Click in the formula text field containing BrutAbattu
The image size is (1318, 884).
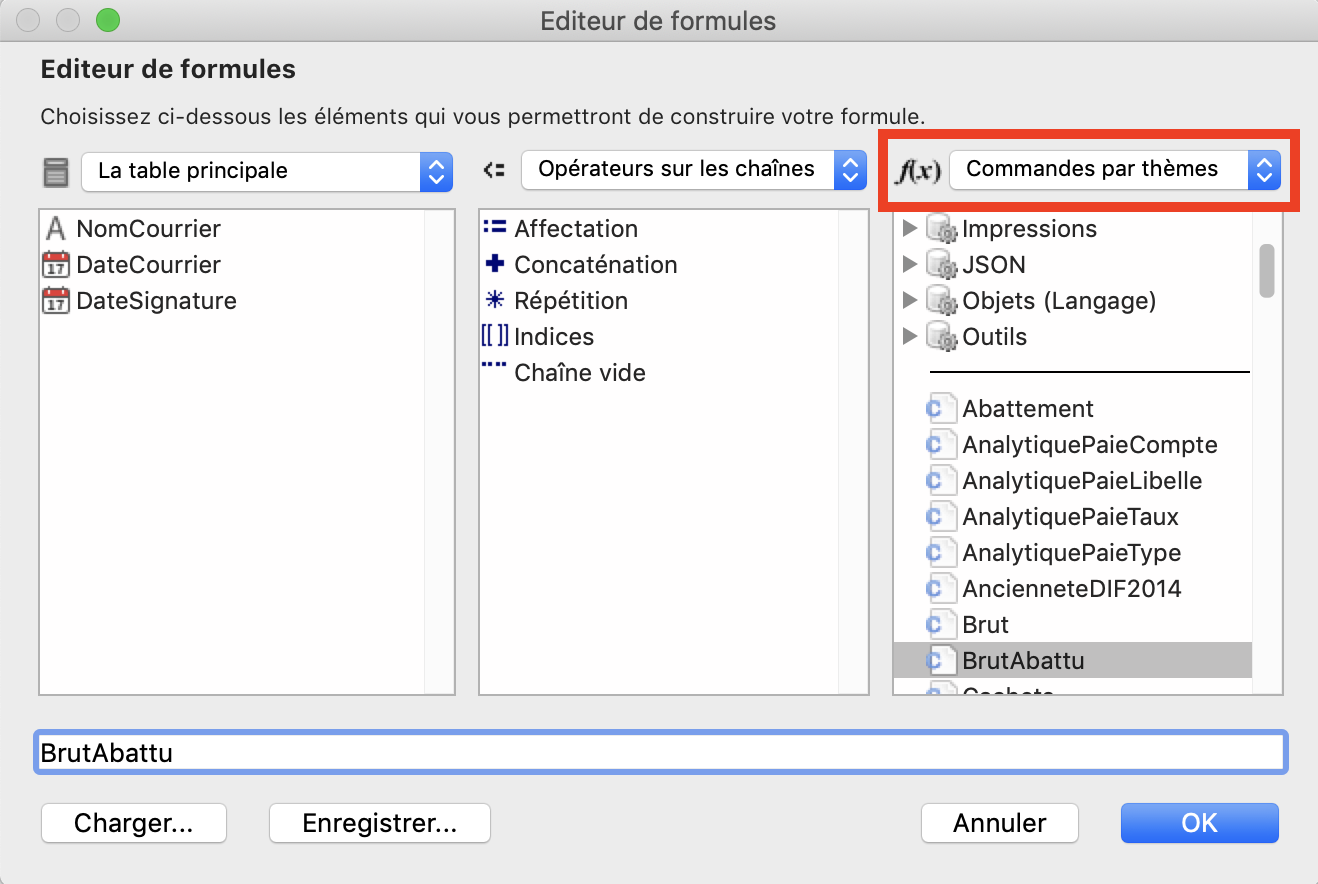click(660, 752)
